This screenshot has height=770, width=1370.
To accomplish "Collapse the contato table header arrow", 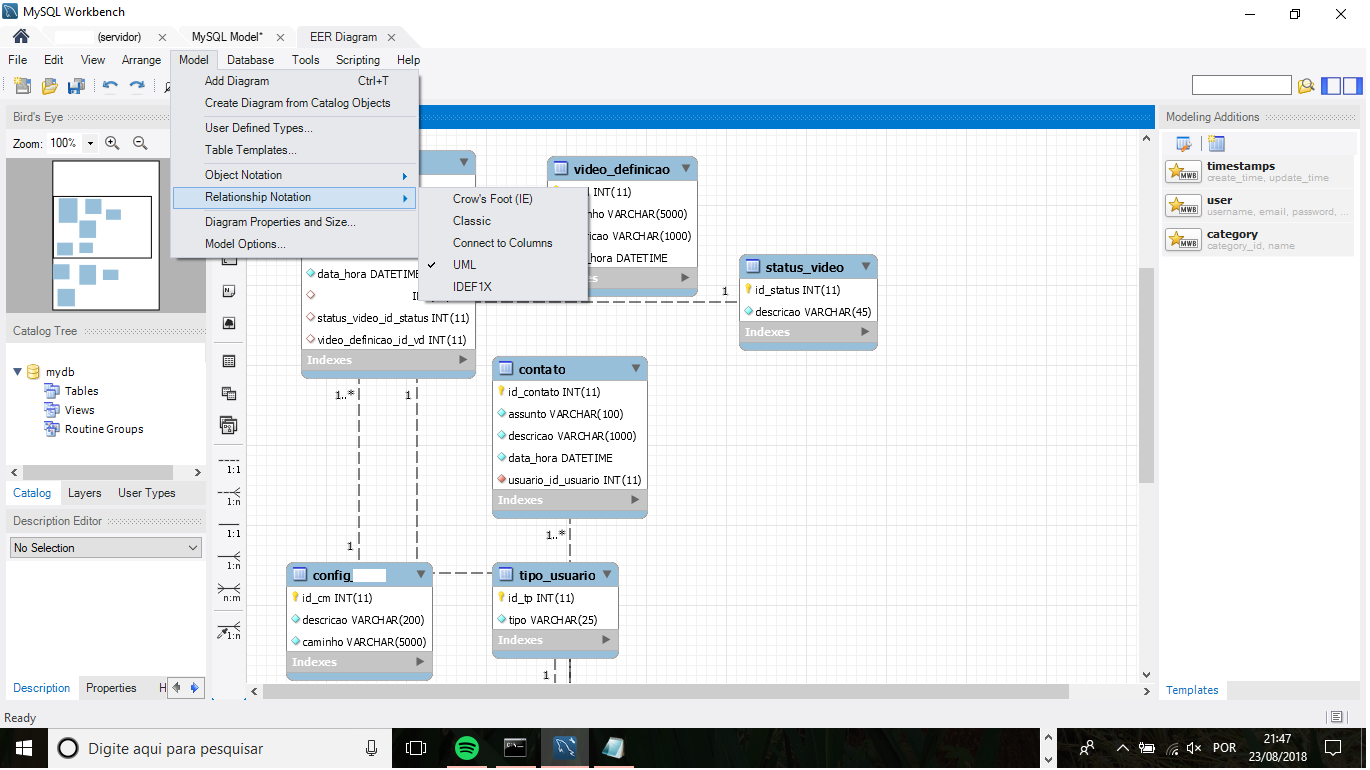I will (x=636, y=369).
